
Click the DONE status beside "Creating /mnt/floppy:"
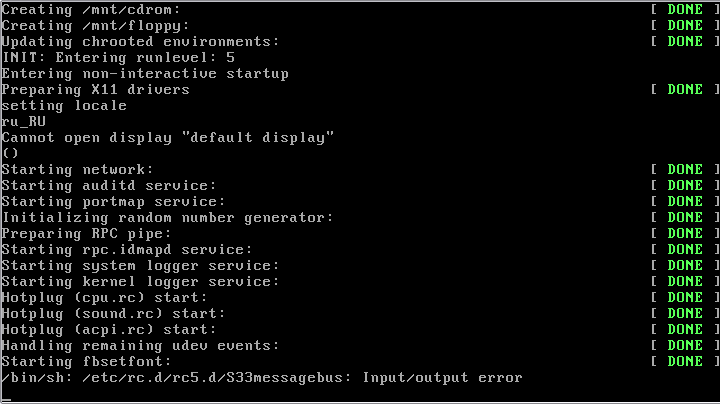(x=685, y=25)
